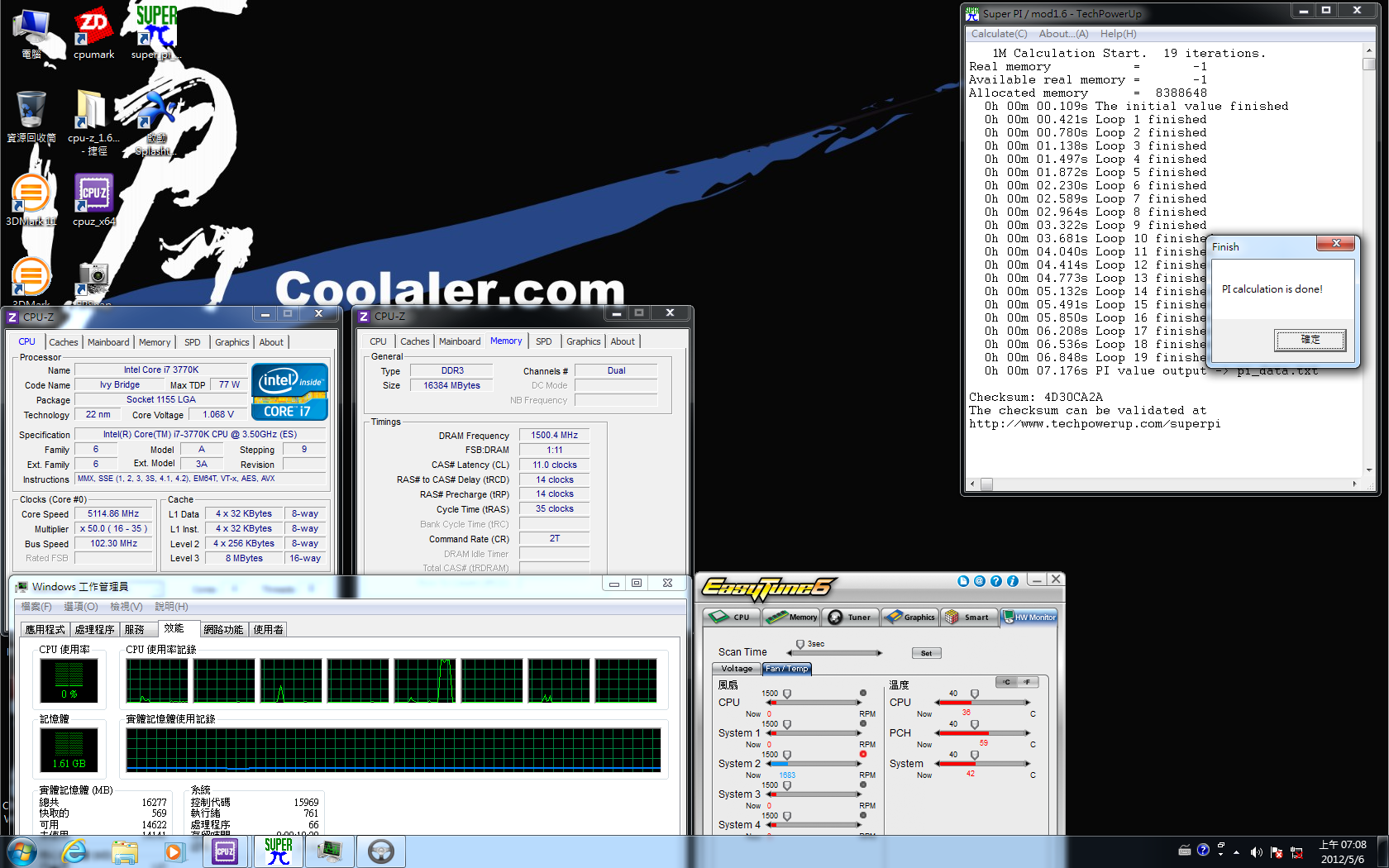This screenshot has width=1389, height=868.
Task: Toggle the CPU fan alert indicator
Action: tap(863, 693)
